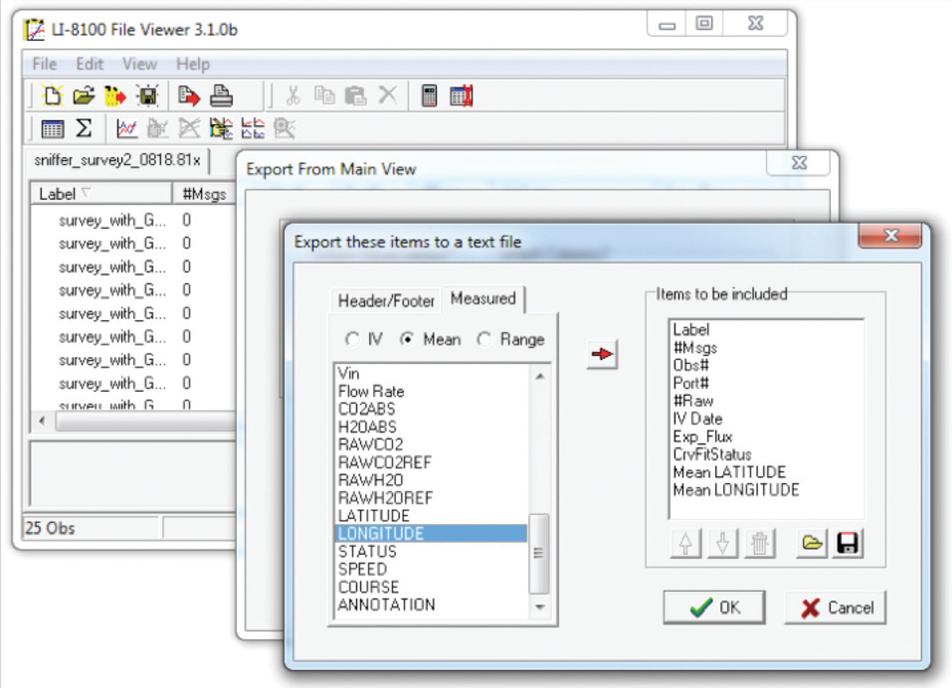Click the Label column header
This screenshot has width=952, height=688.
point(101,194)
